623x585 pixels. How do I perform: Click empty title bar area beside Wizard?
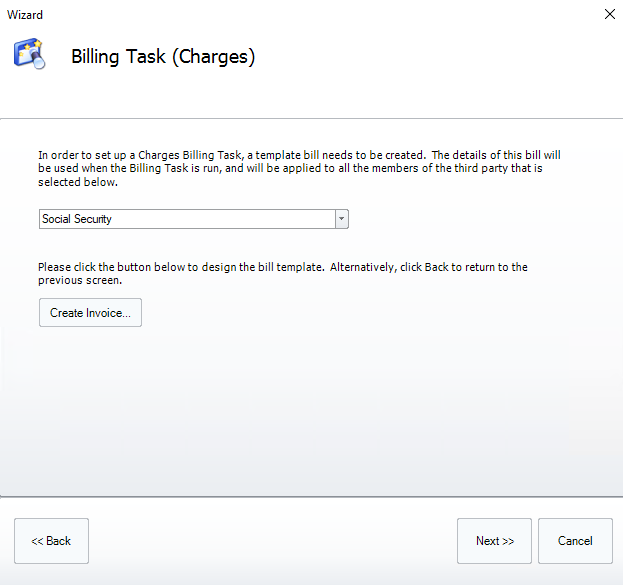click(300, 15)
